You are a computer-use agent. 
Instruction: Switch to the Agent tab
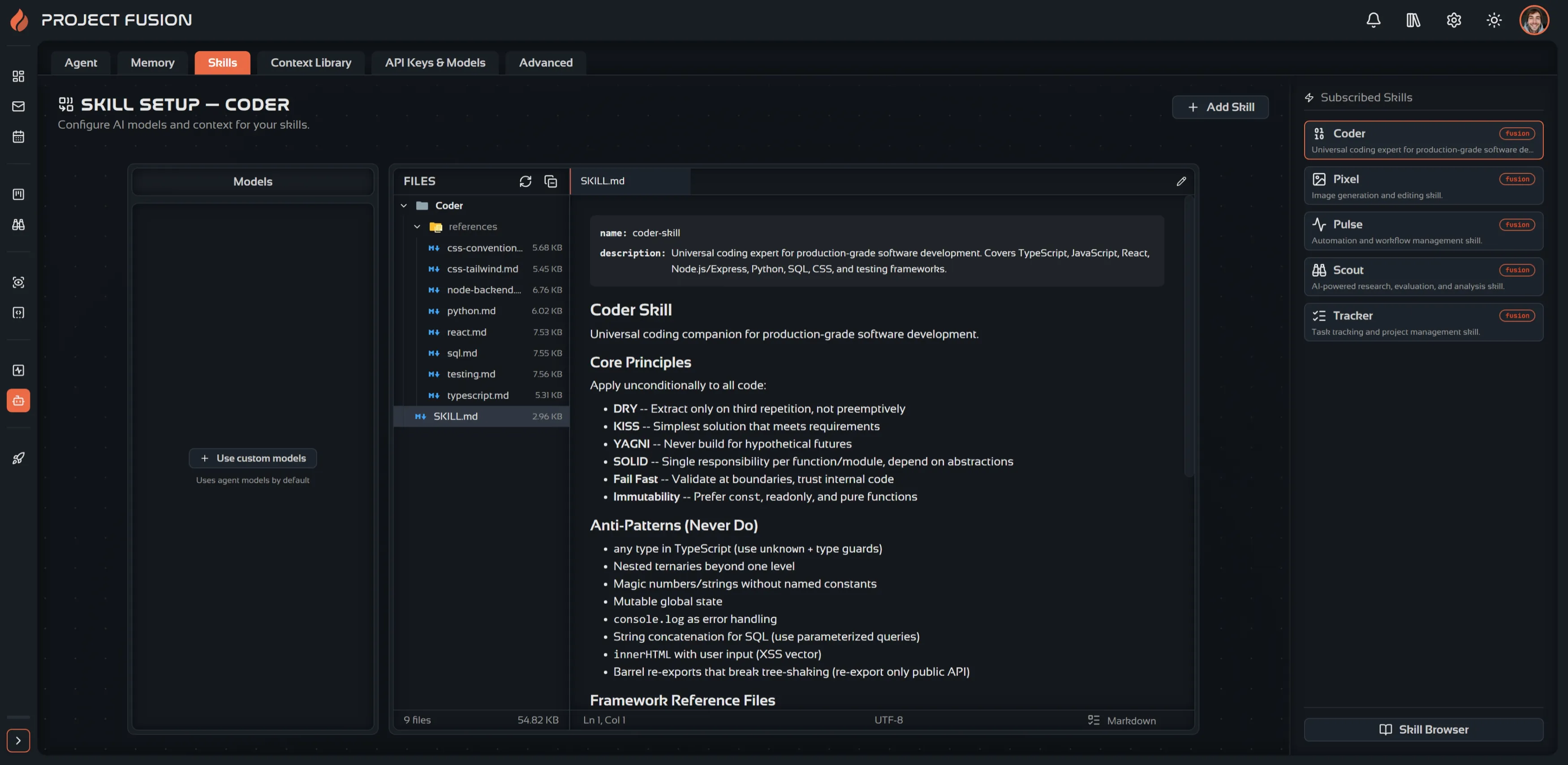[80, 63]
